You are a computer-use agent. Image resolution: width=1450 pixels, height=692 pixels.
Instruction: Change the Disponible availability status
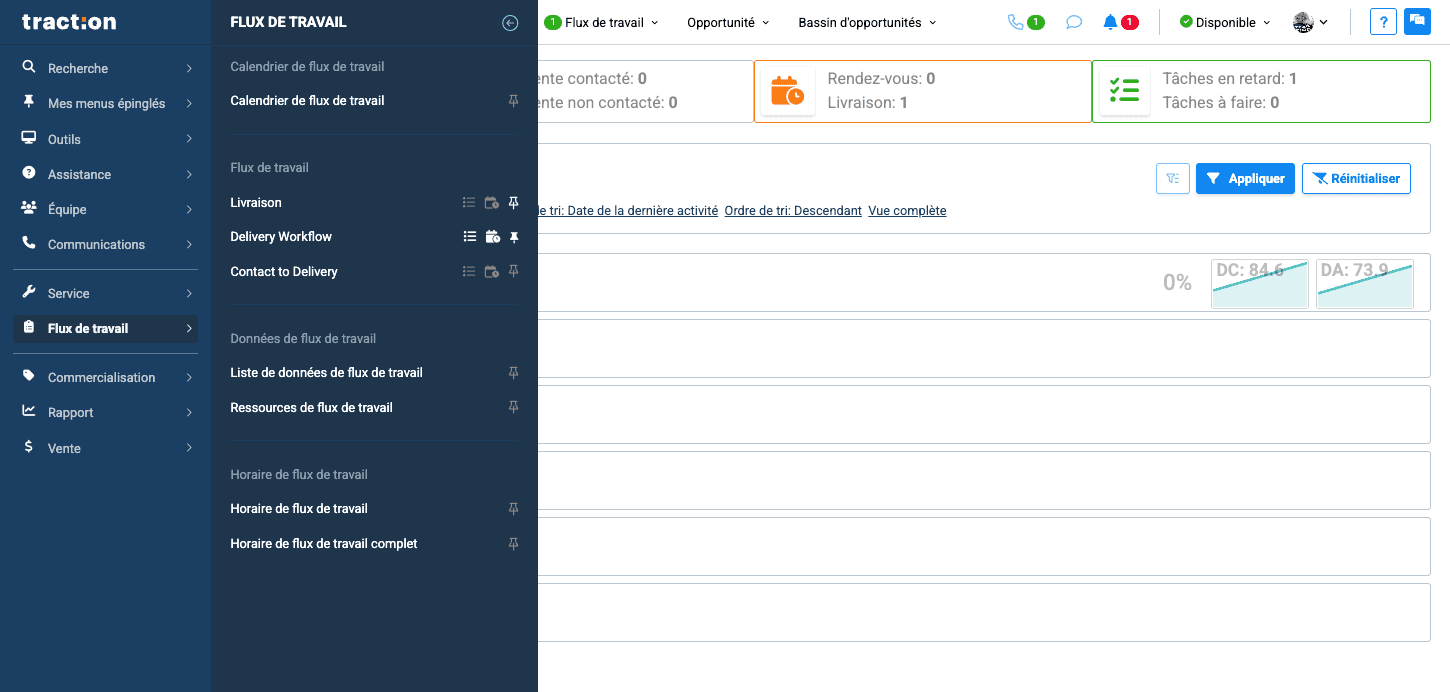tap(1225, 22)
